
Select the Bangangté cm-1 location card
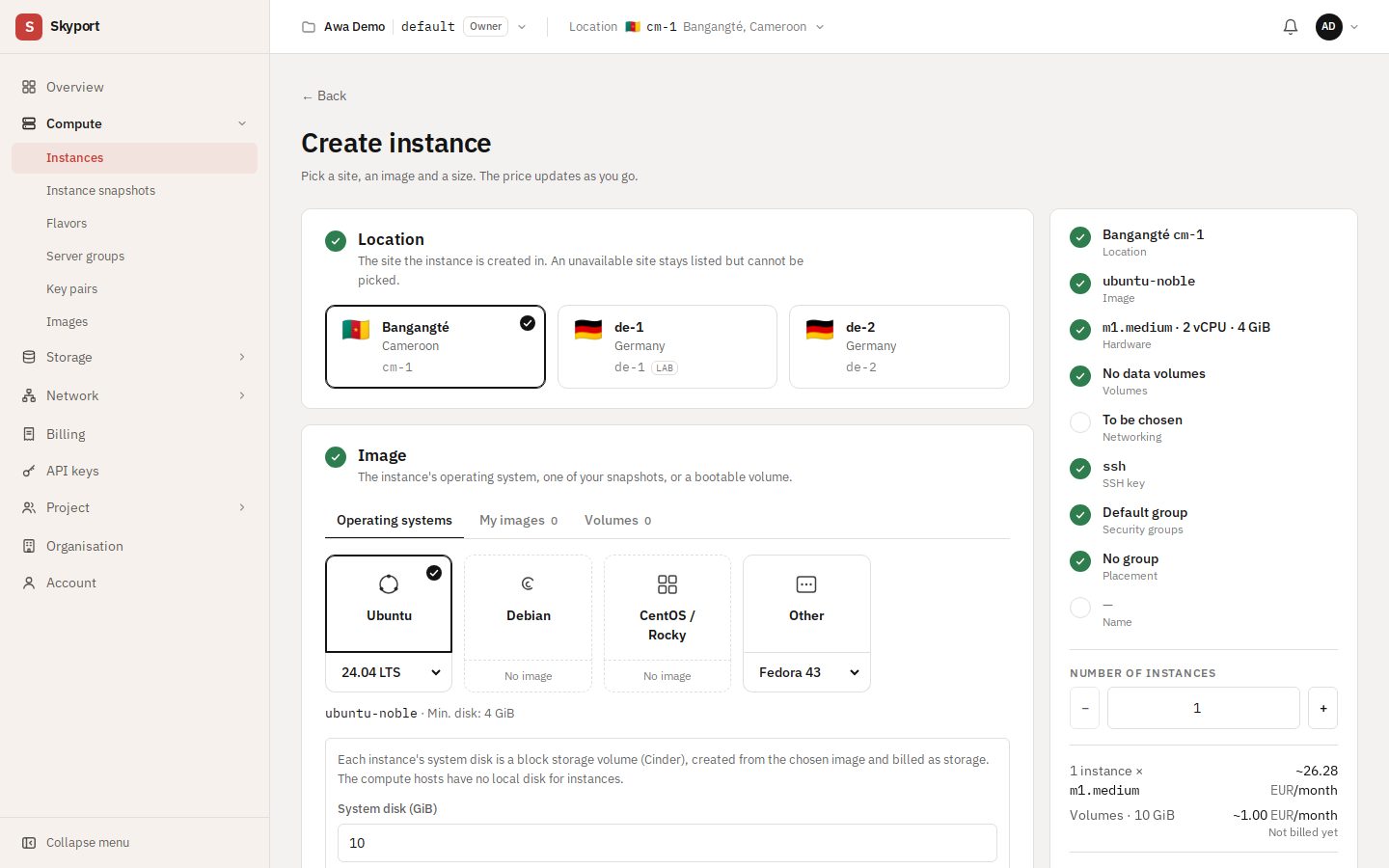click(435, 347)
